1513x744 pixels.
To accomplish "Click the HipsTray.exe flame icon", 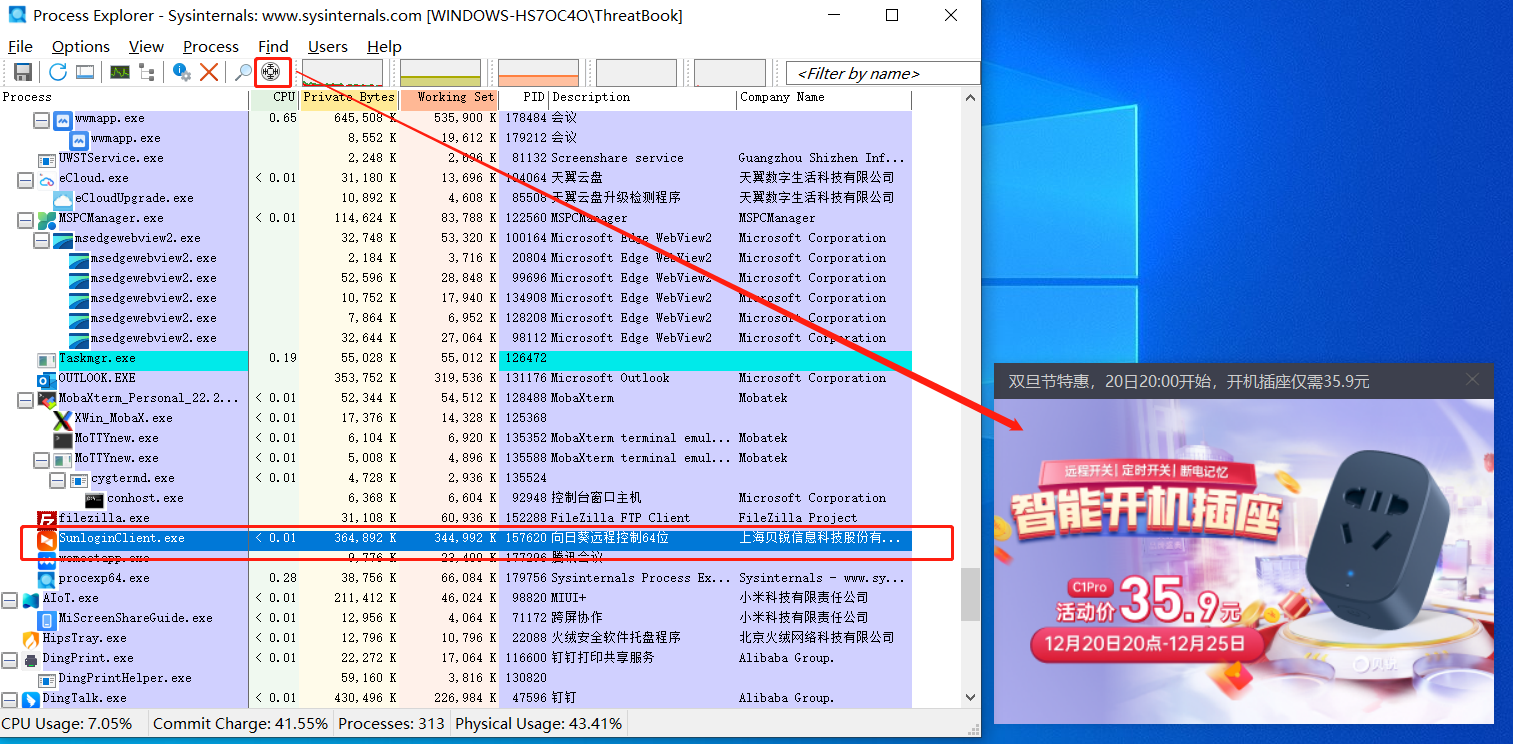I will click(x=31, y=639).
